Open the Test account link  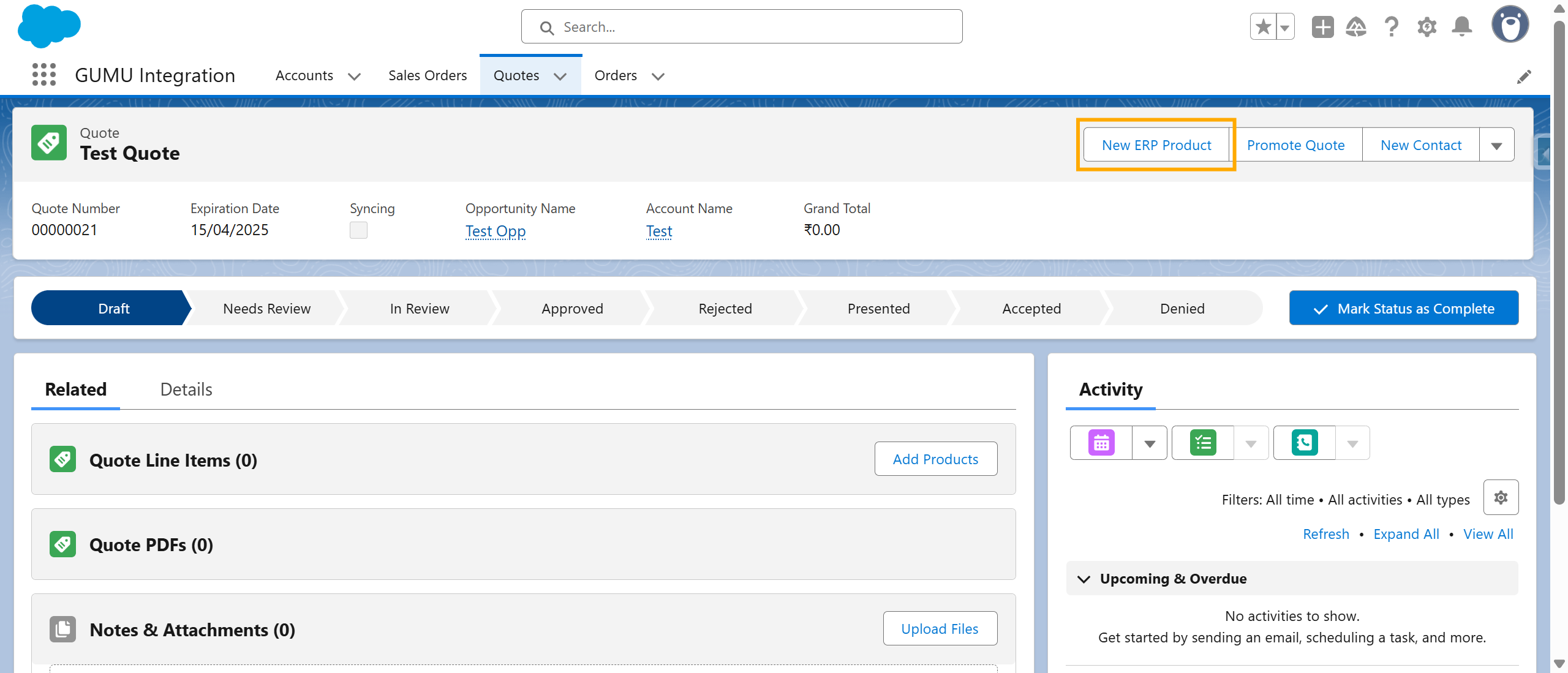(659, 231)
